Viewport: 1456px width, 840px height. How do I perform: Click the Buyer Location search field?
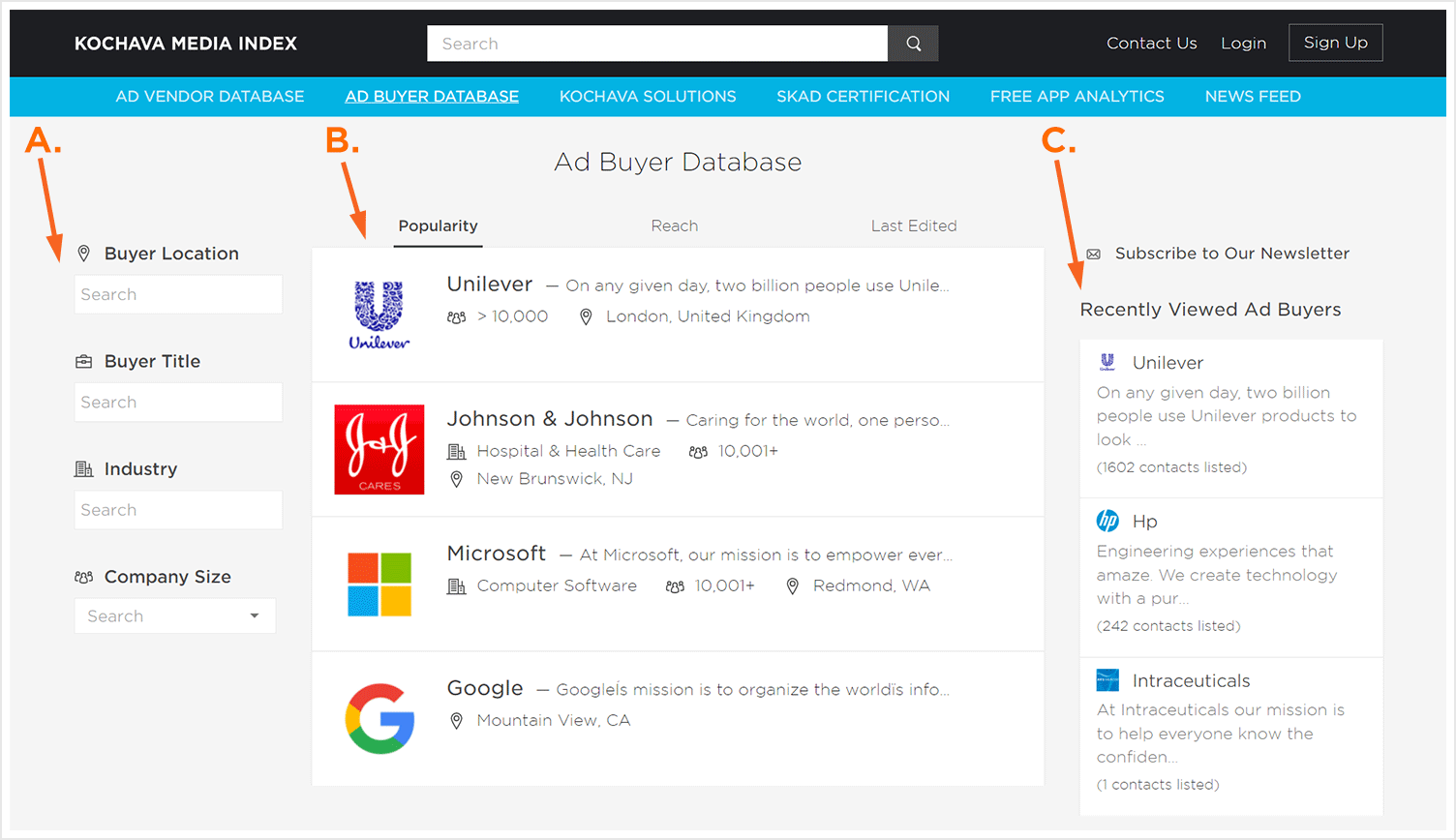pyautogui.click(x=178, y=294)
